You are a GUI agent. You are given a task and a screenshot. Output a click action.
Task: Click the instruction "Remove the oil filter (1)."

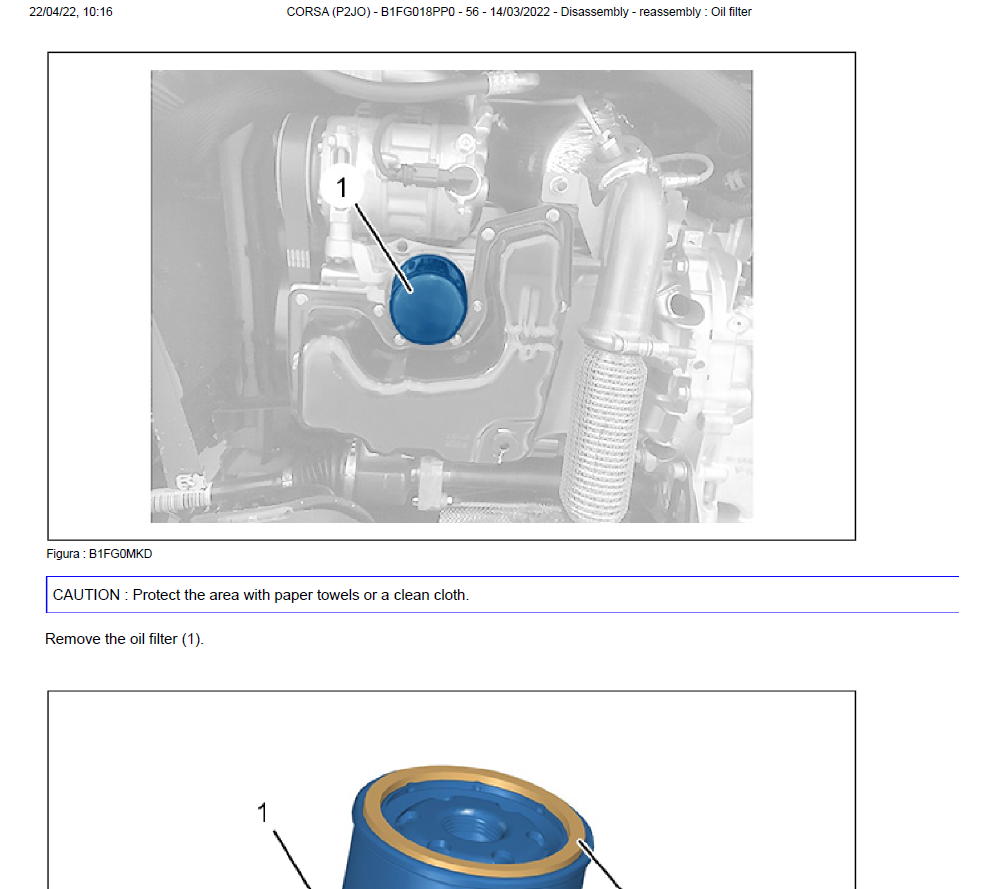[x=124, y=639]
